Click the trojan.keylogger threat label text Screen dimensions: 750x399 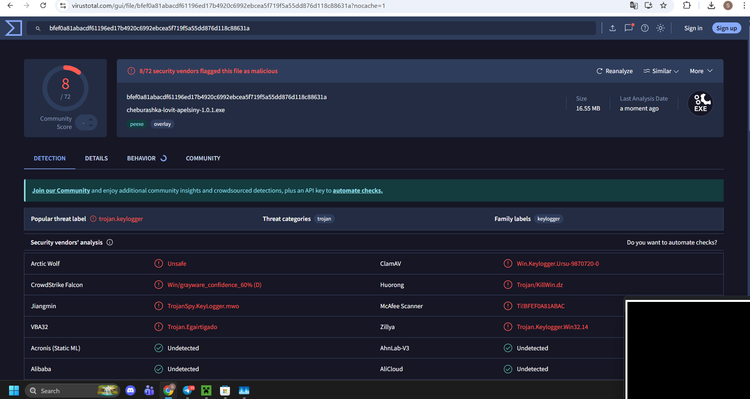pyautogui.click(x=121, y=219)
